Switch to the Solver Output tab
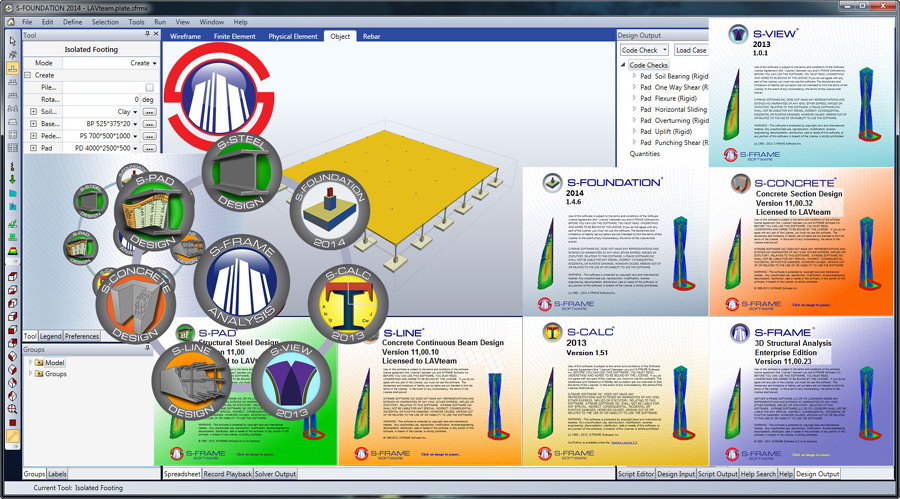 pyautogui.click(x=275, y=474)
